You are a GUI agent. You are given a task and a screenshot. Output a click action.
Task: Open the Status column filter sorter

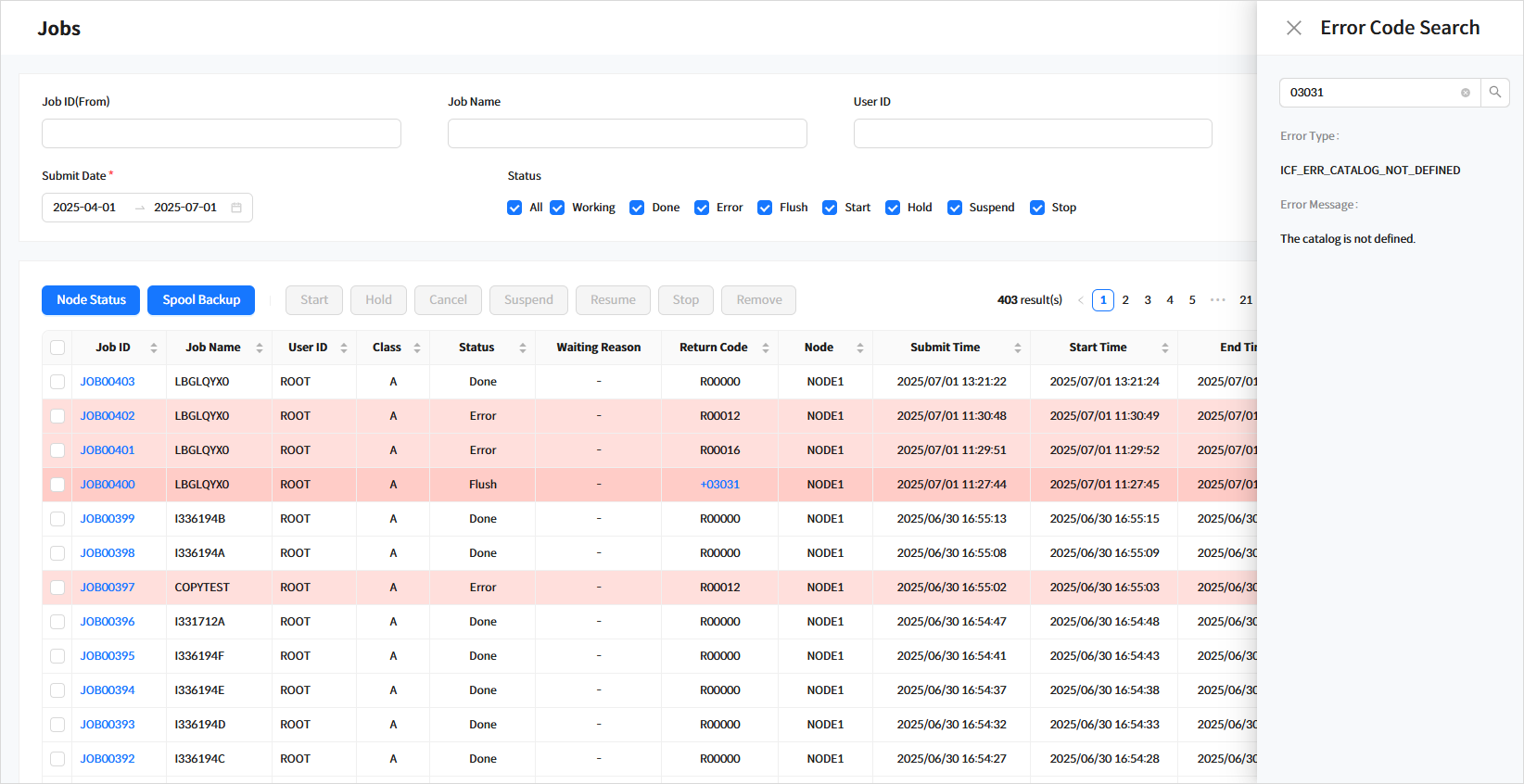[x=523, y=348]
